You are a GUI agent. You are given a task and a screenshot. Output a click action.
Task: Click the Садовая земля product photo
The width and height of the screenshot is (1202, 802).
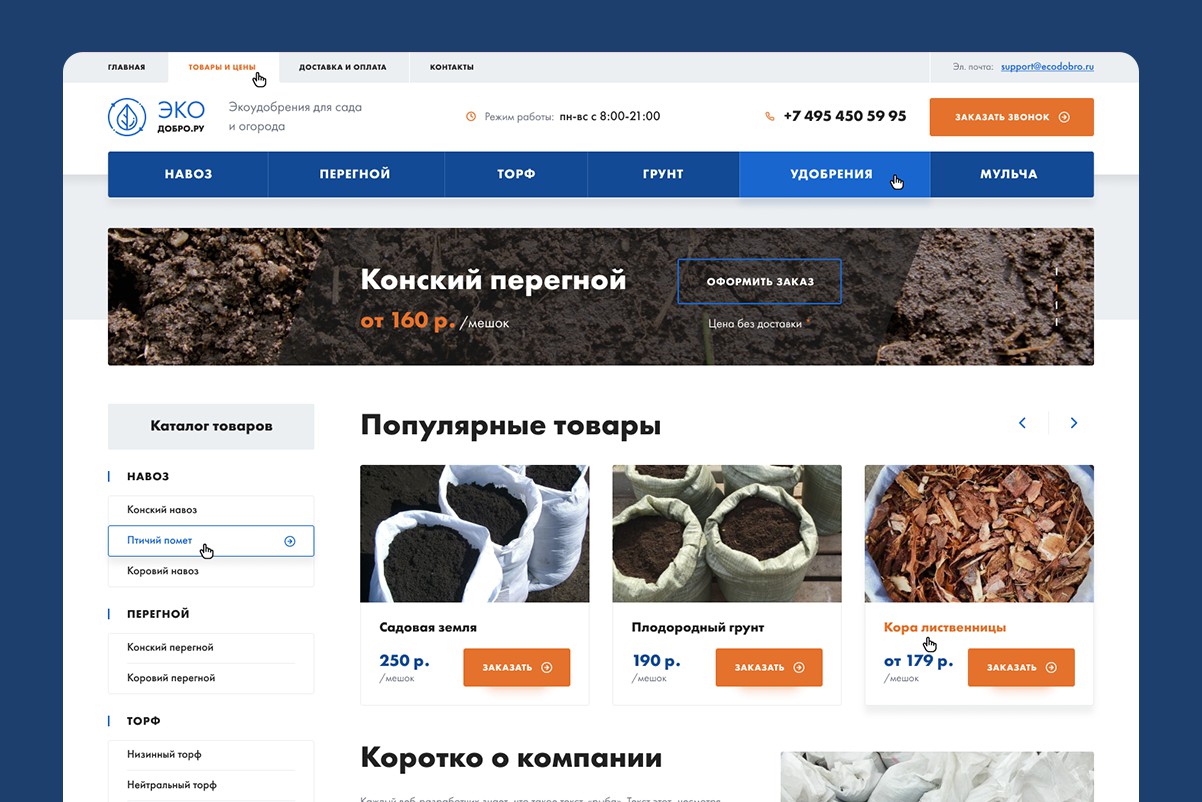pos(475,534)
